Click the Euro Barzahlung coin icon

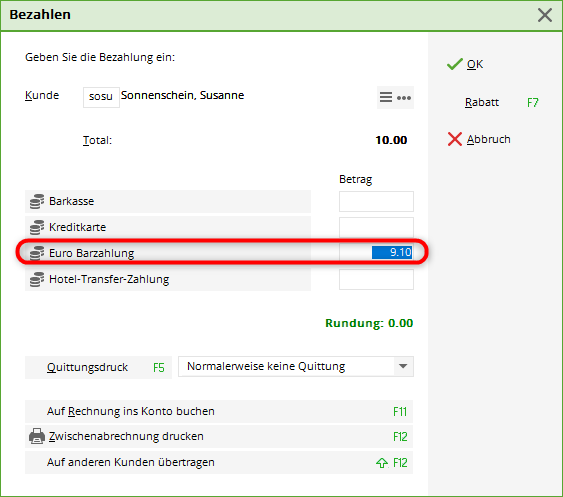point(37,253)
